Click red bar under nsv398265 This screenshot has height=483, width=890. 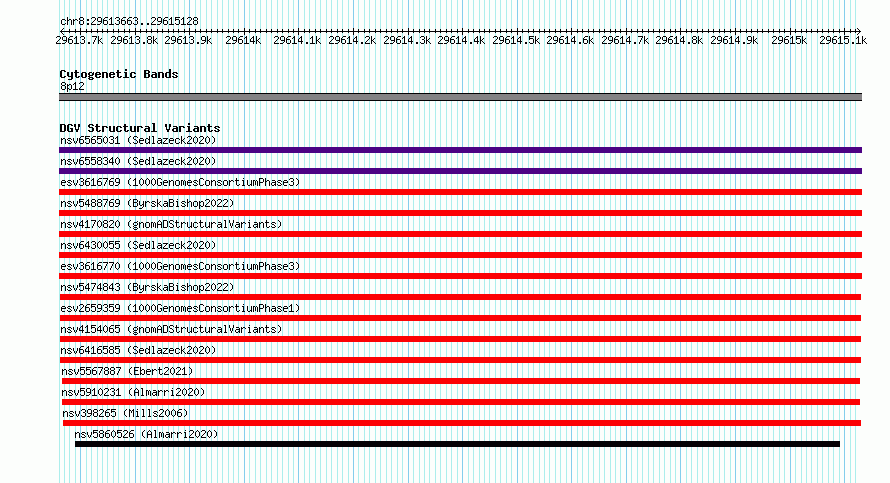461,423
